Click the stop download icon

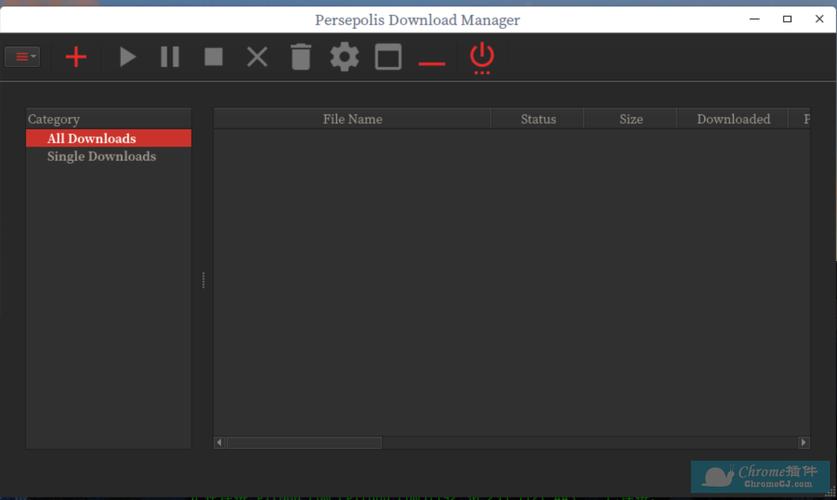click(214, 57)
